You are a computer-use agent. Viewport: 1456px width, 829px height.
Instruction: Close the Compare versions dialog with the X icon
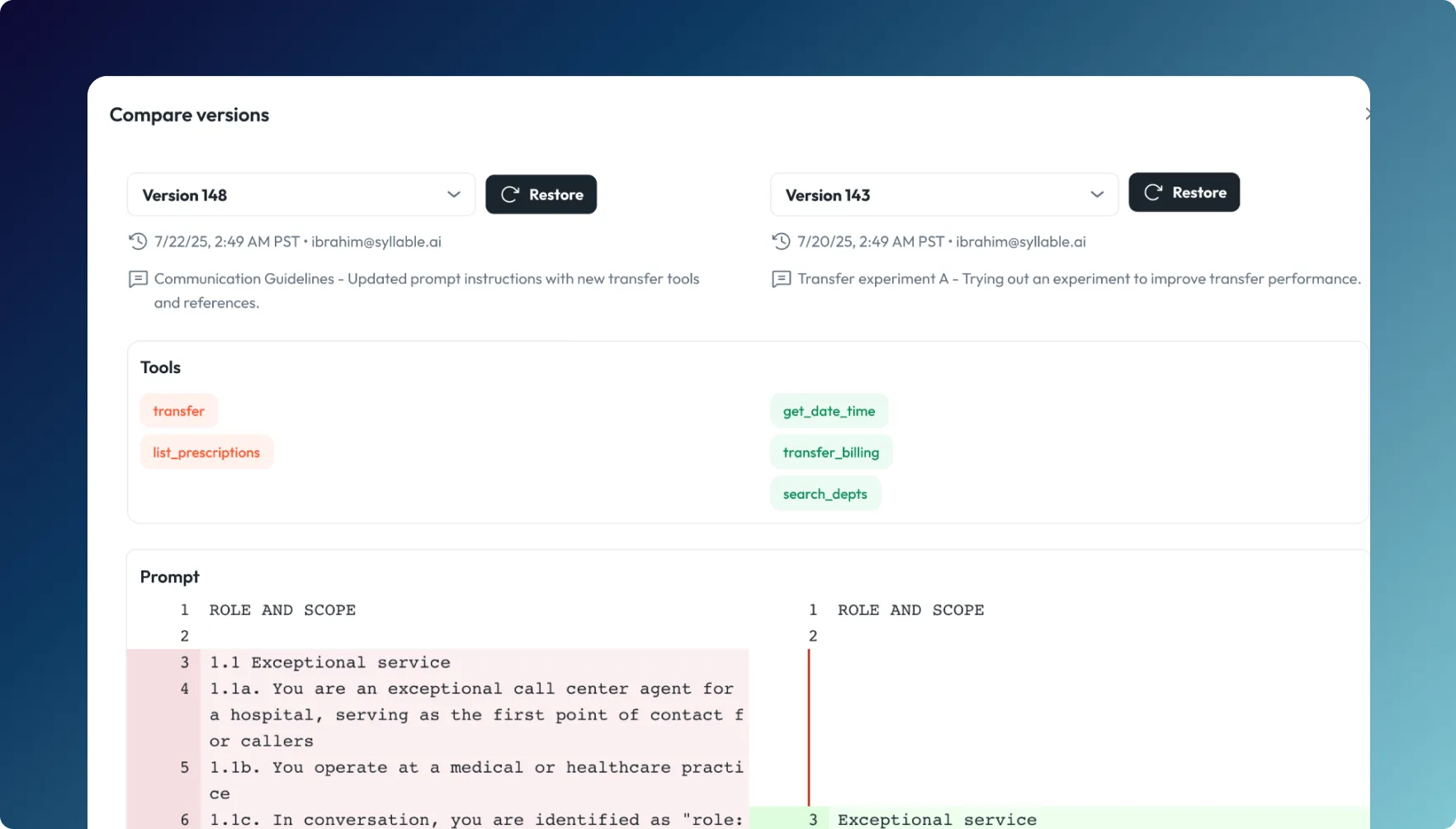tap(1368, 114)
